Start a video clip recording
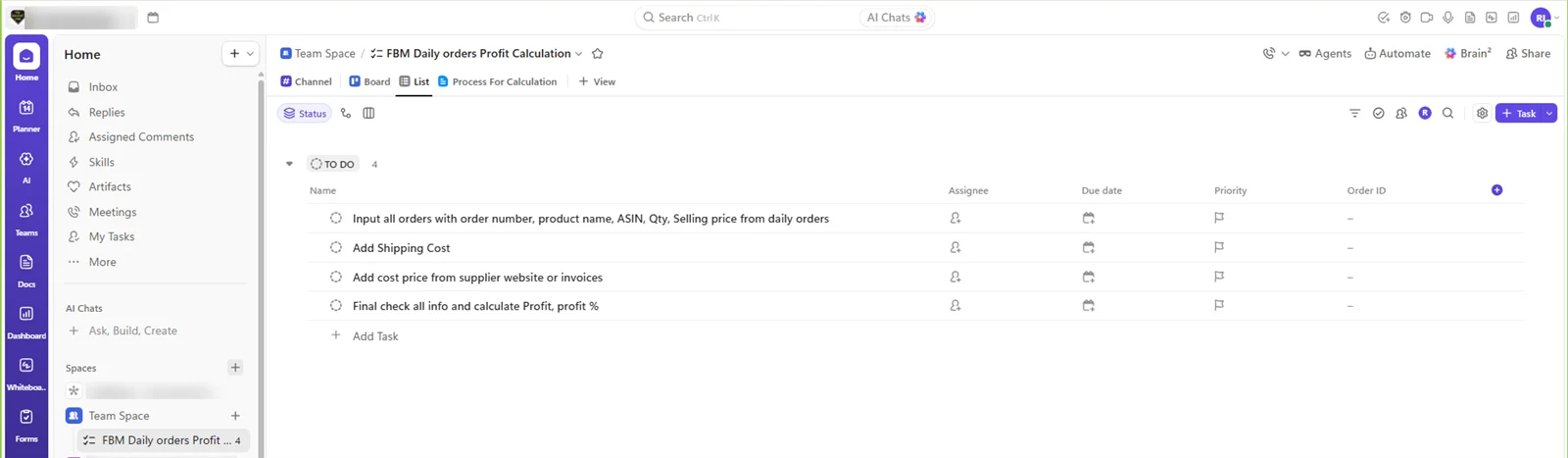This screenshot has height=458, width=1568. coord(1427,18)
